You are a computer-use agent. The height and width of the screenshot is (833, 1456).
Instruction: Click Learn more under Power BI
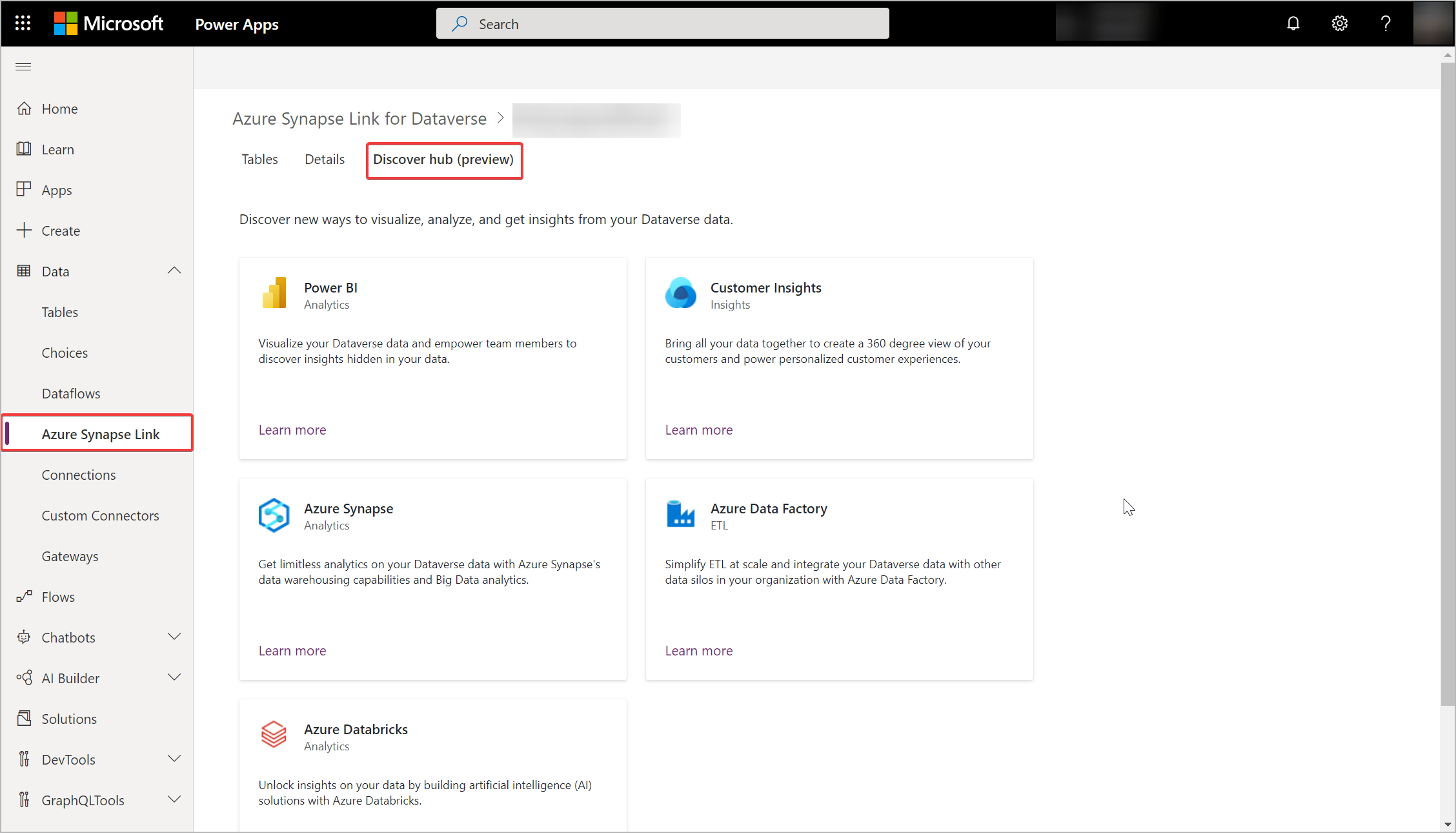point(292,428)
